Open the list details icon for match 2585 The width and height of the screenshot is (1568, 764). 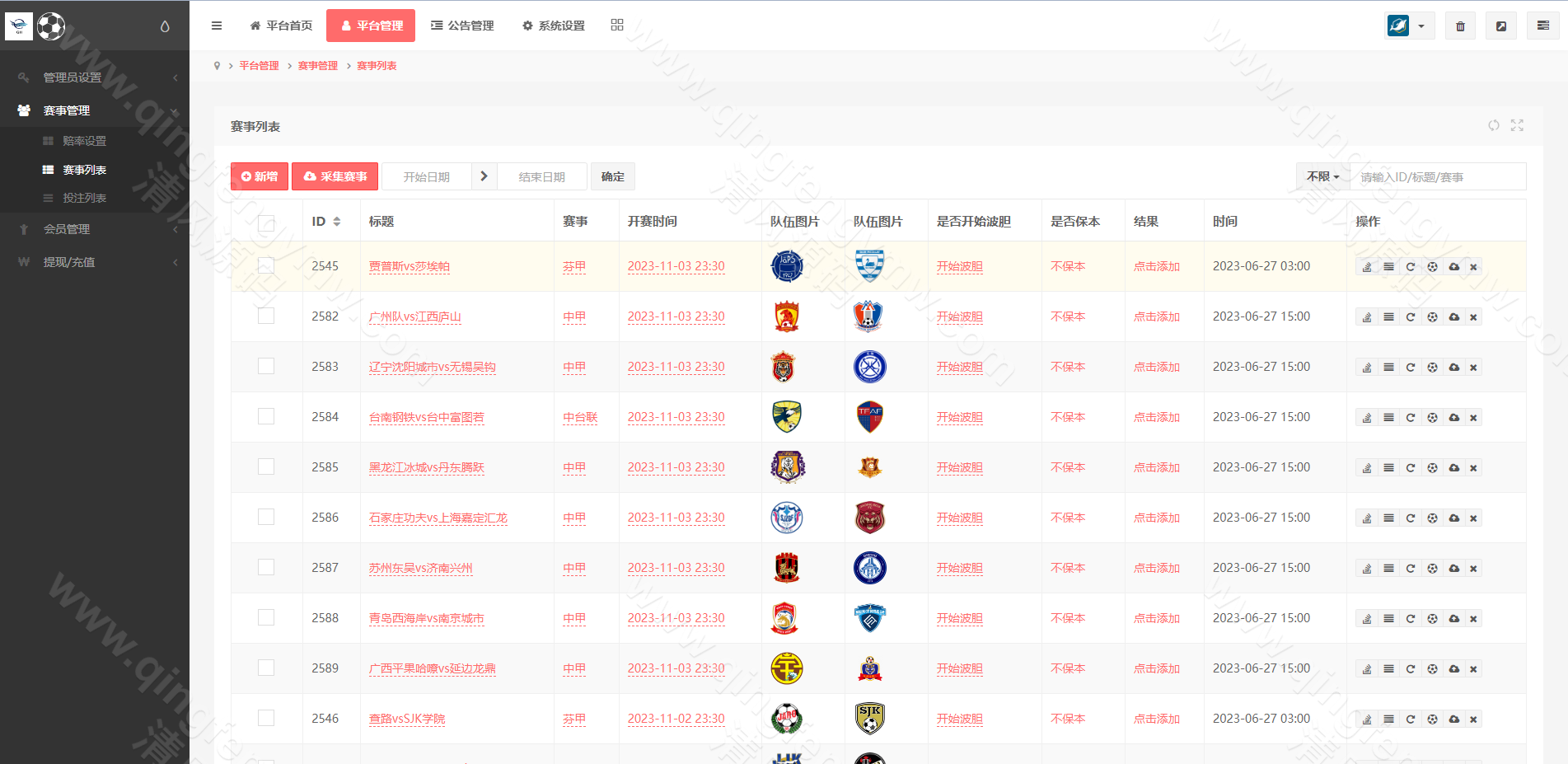click(x=1388, y=467)
